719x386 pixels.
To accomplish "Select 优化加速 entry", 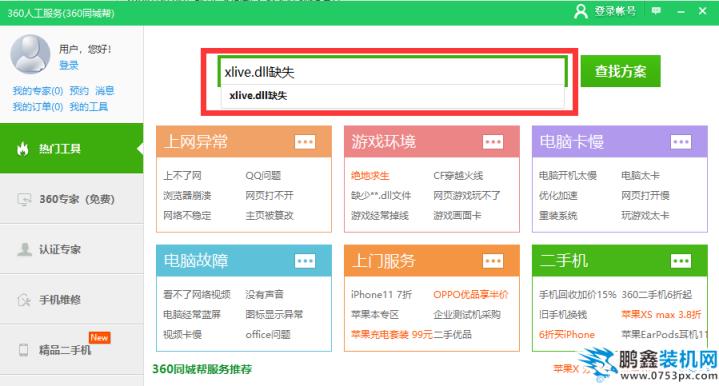I will [x=558, y=196].
